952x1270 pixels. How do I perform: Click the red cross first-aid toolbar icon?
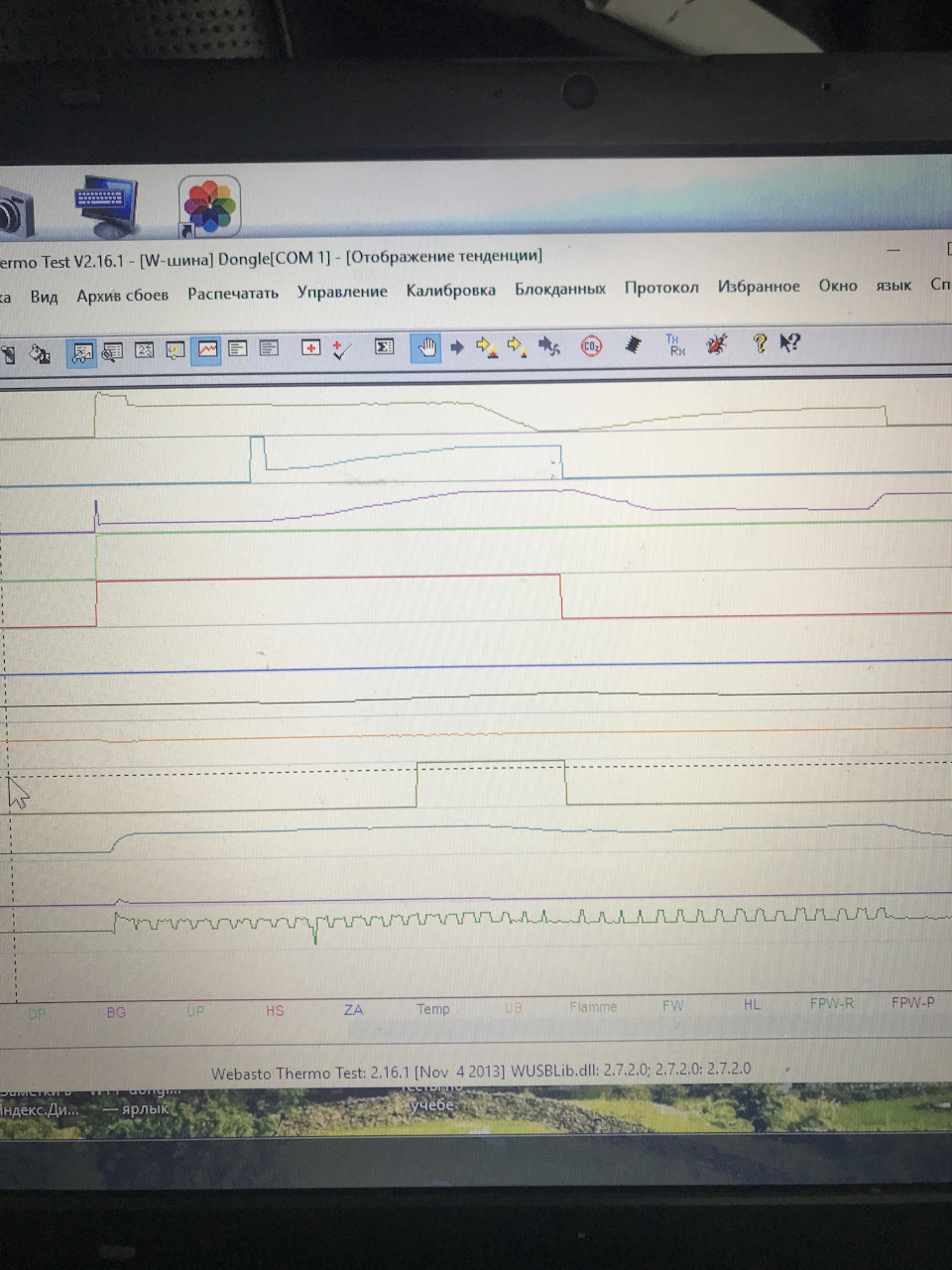pos(310,348)
